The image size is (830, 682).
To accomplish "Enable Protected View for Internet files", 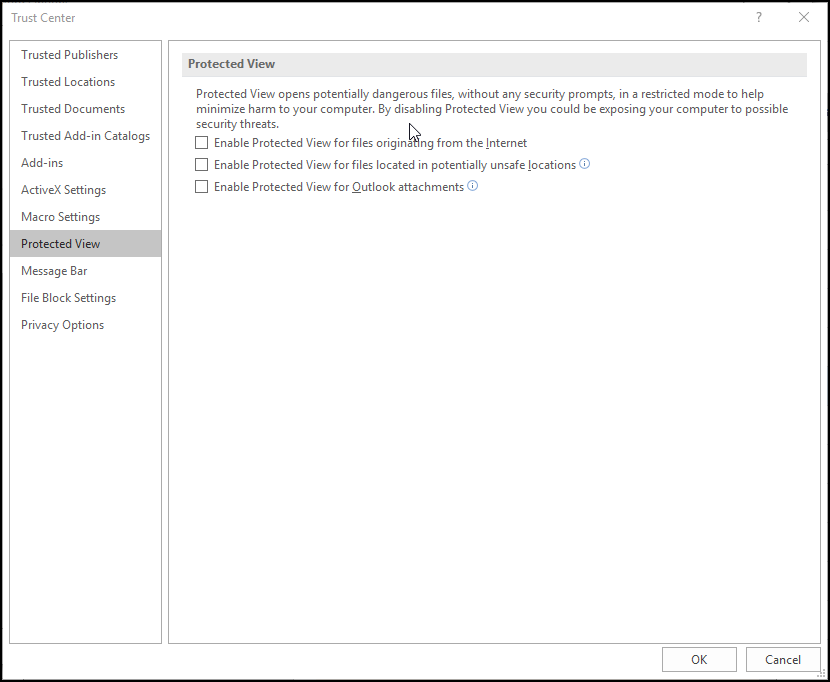I will [202, 143].
